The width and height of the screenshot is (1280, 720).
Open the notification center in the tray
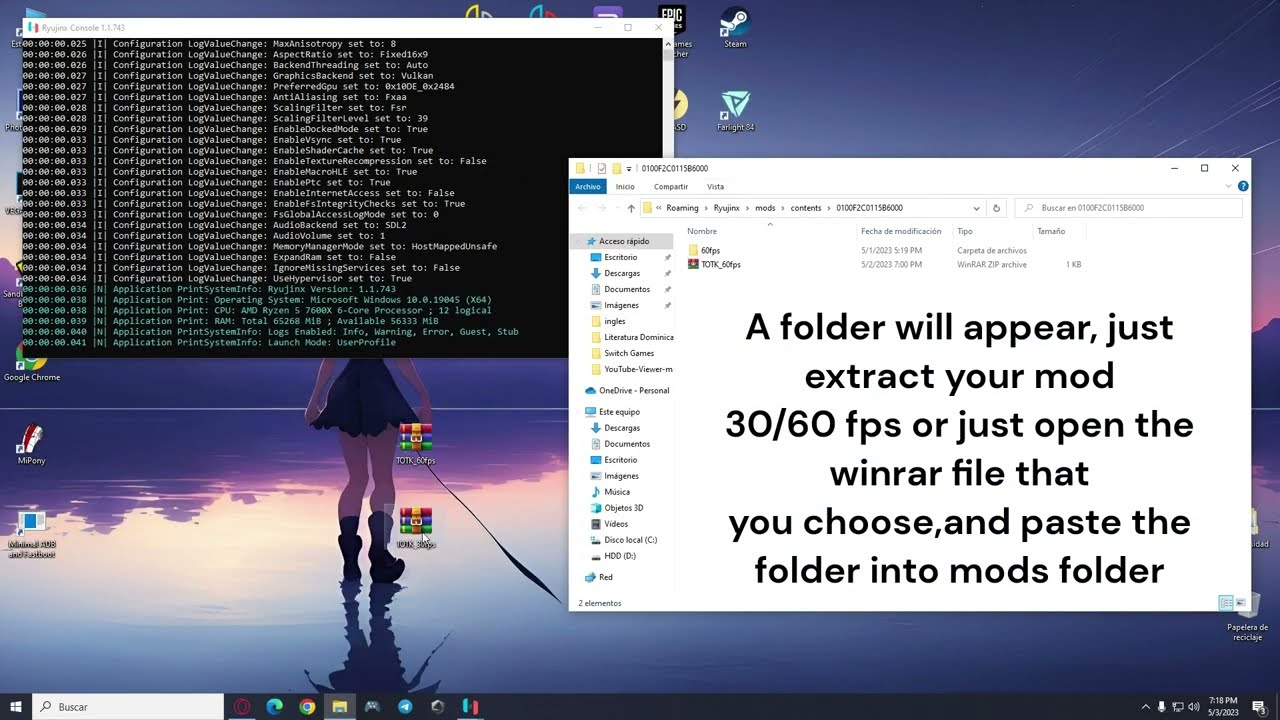point(1259,707)
